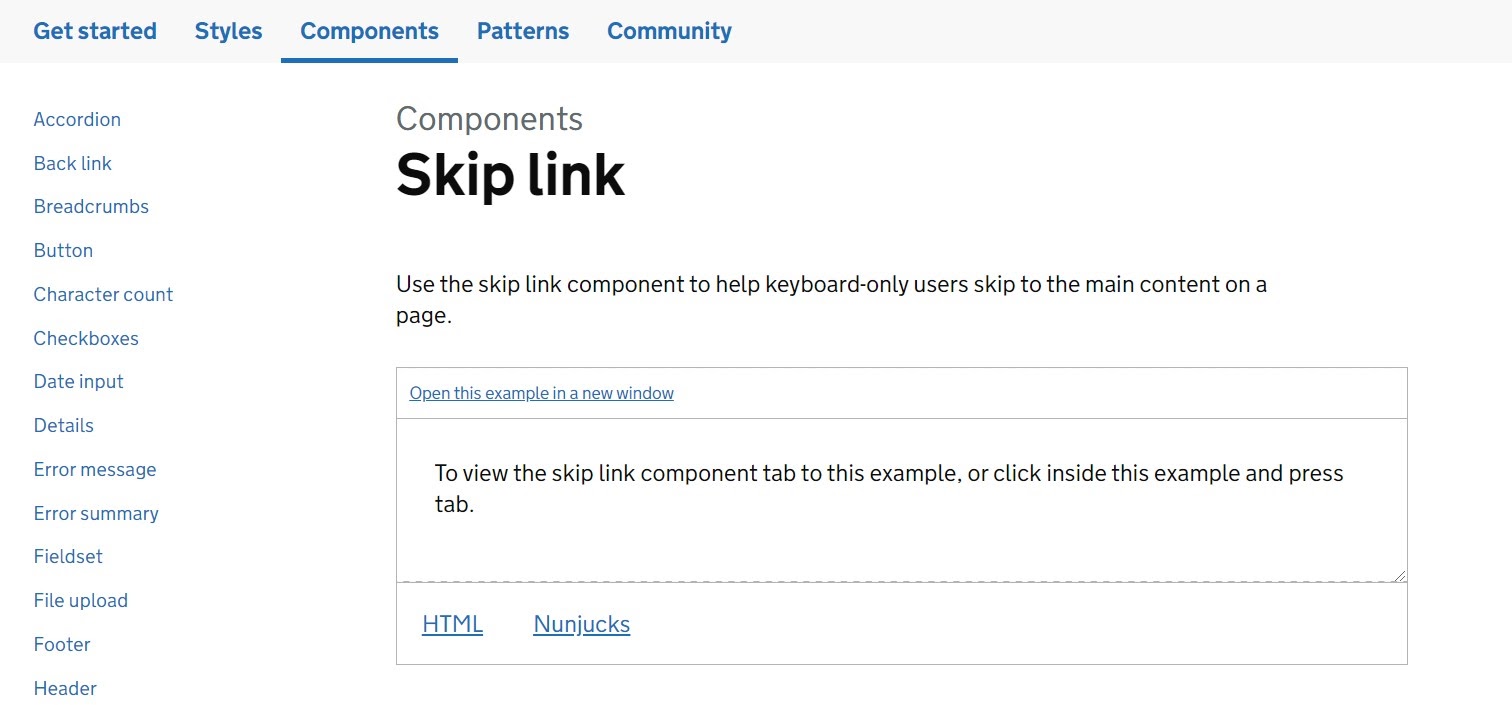
Task: Open the Breadcrumbs component page
Action: pos(91,206)
